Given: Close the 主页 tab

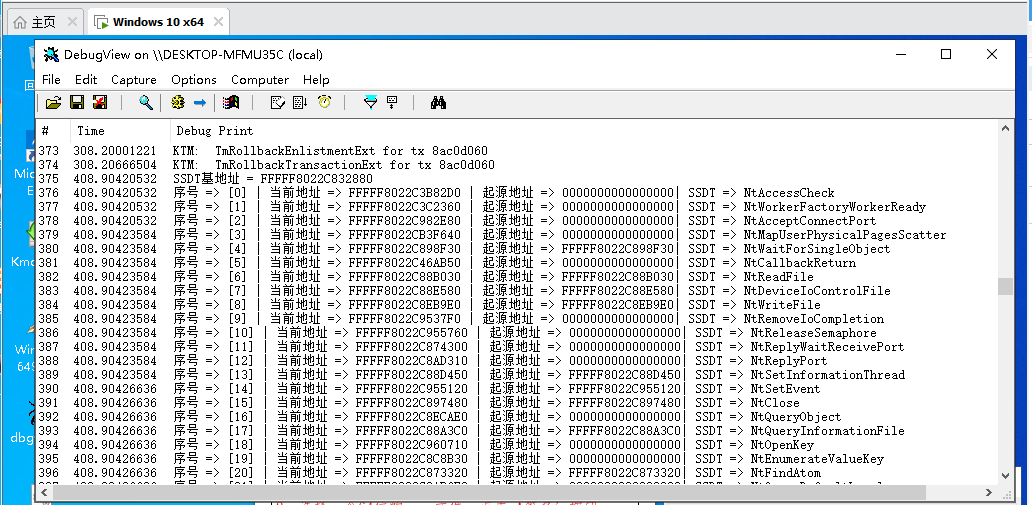Looking at the screenshot, I should [x=72, y=22].
